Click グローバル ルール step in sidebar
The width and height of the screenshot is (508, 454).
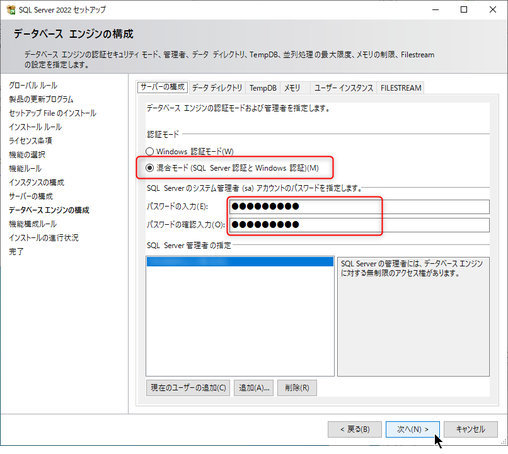[33, 85]
